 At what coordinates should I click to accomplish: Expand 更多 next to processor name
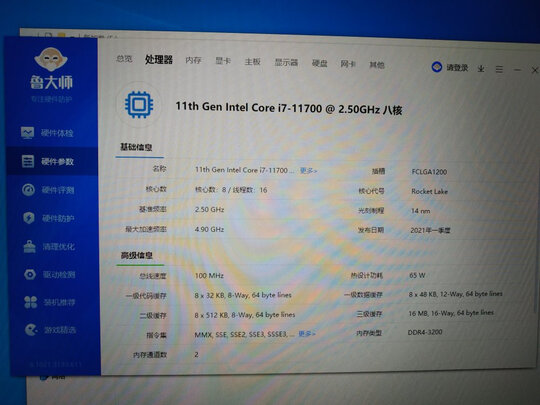tap(308, 170)
